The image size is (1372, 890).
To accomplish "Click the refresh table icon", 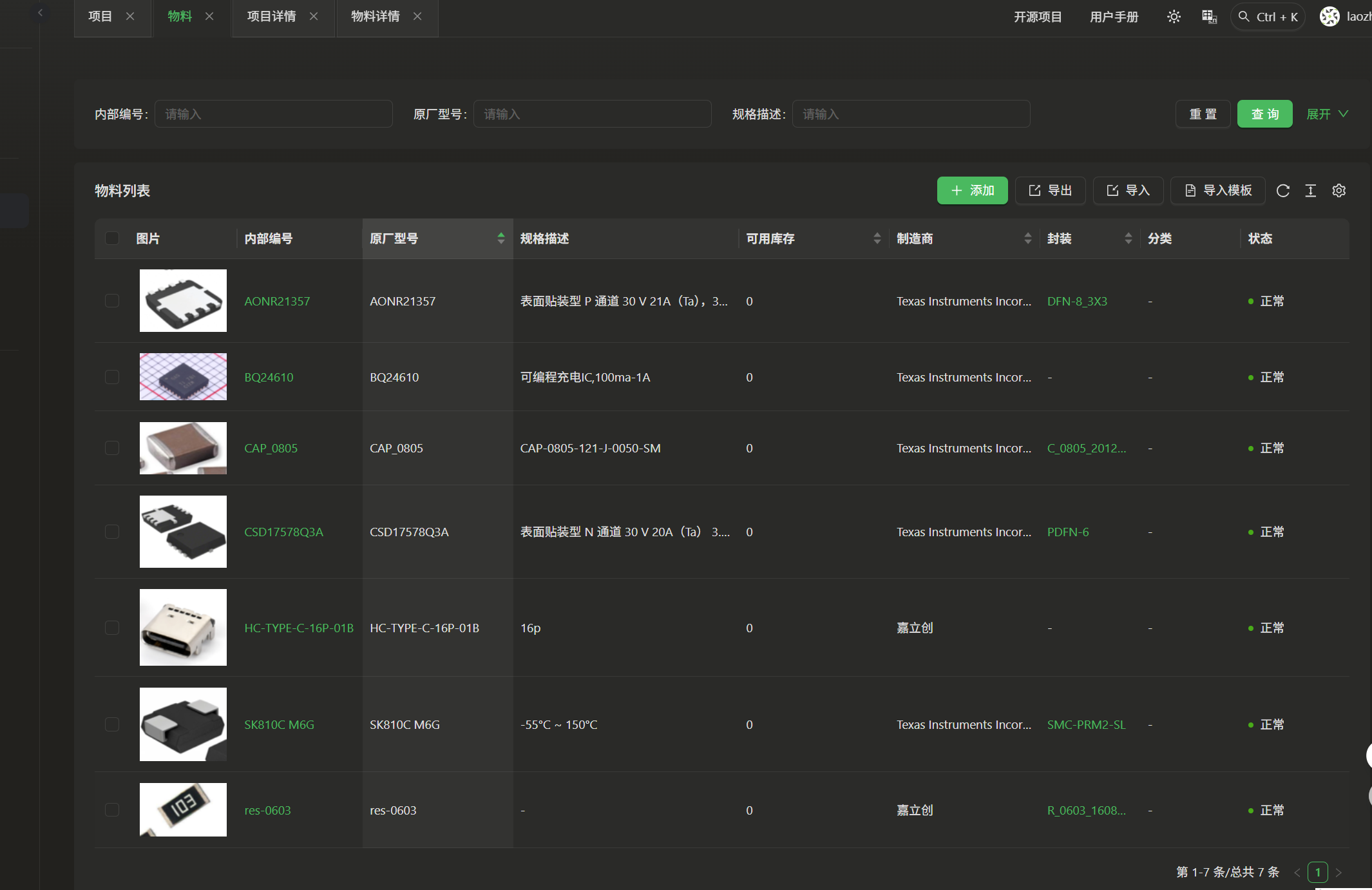I will click(1282, 191).
